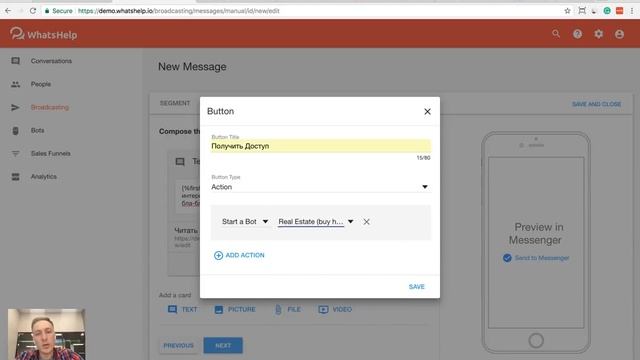Open Sales Funnels section

point(51,153)
